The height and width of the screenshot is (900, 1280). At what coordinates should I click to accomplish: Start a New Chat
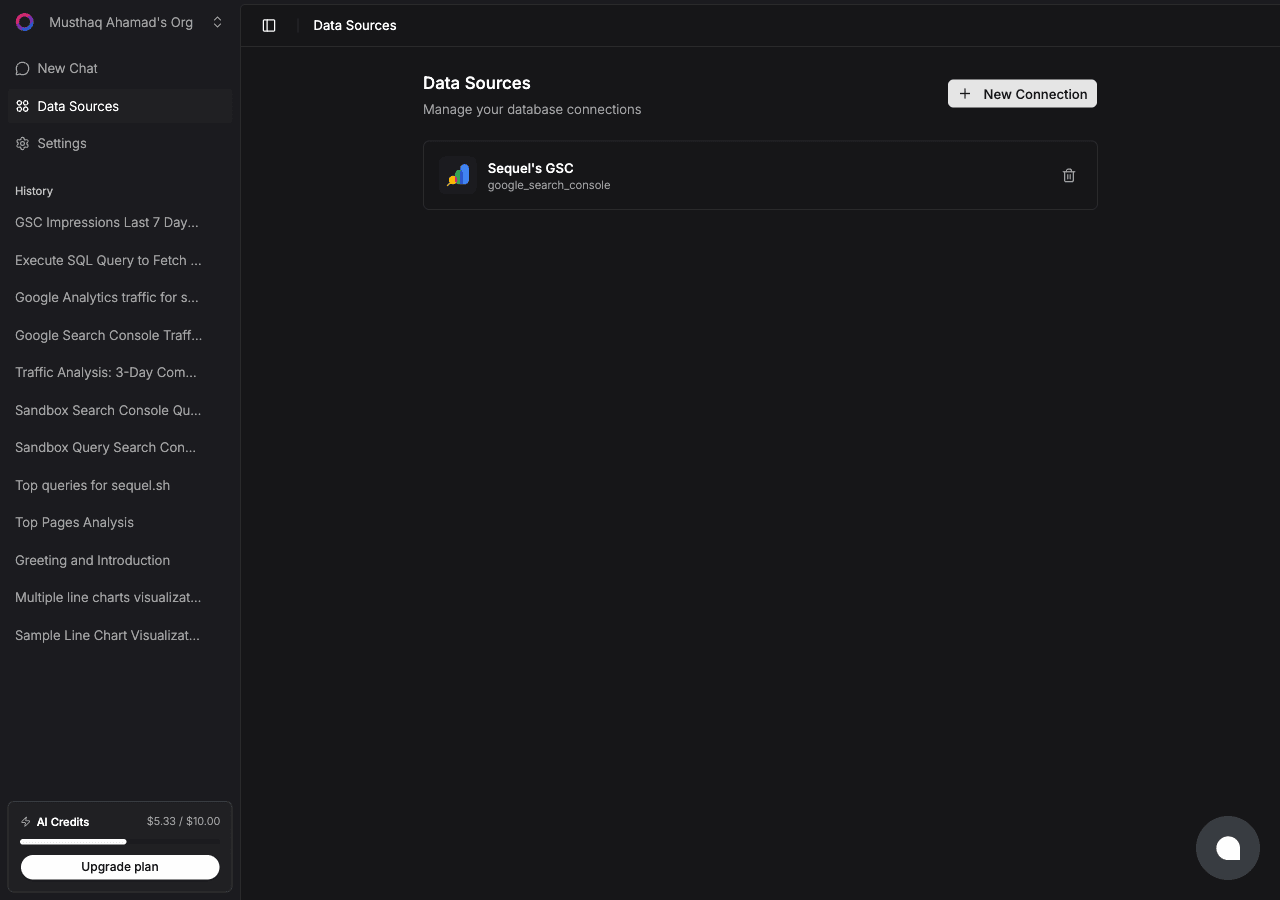point(120,68)
